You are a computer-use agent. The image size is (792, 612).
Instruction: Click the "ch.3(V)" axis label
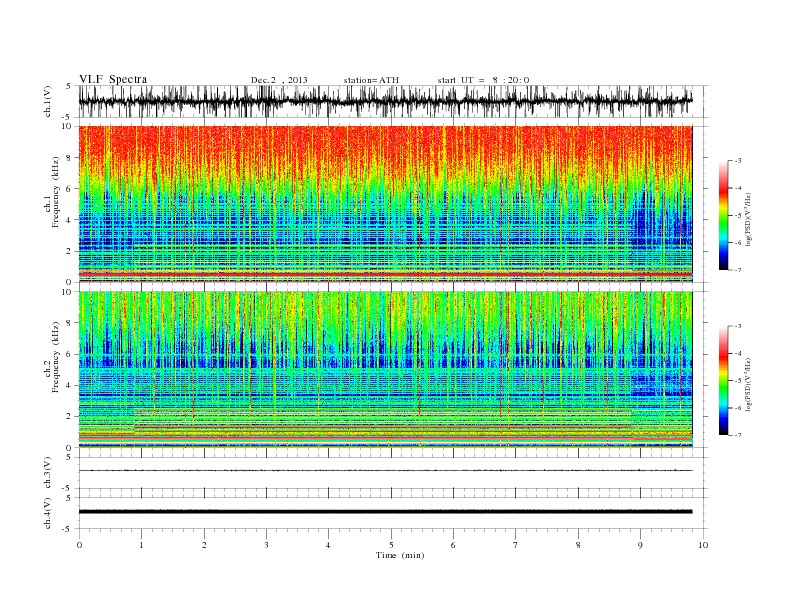tap(48, 473)
